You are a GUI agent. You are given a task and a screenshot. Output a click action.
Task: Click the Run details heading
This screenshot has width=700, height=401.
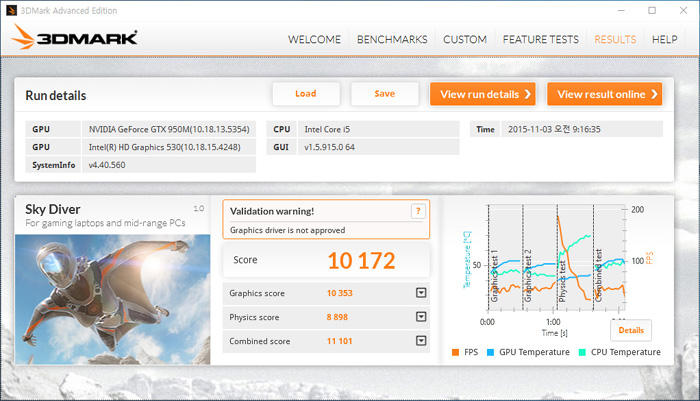pyautogui.click(x=55, y=96)
